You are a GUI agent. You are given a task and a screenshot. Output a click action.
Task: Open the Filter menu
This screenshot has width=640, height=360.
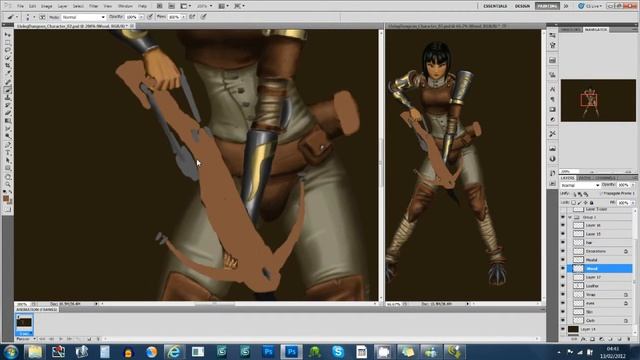93,6
